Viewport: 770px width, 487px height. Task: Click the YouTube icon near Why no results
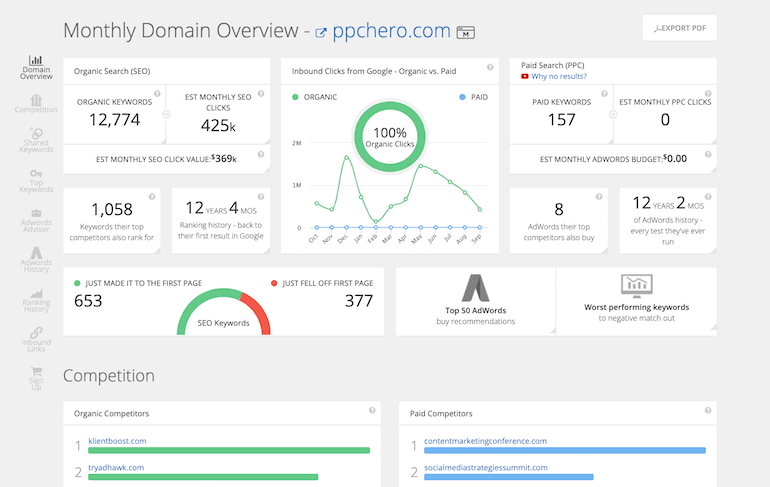(x=524, y=77)
